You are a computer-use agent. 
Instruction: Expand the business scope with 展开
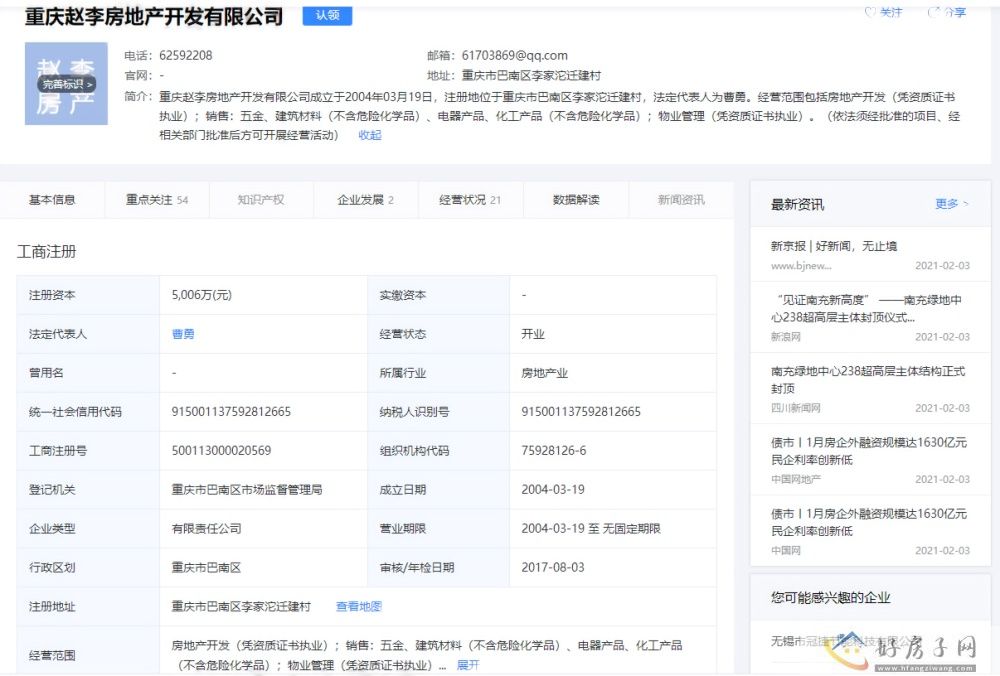click(468, 664)
